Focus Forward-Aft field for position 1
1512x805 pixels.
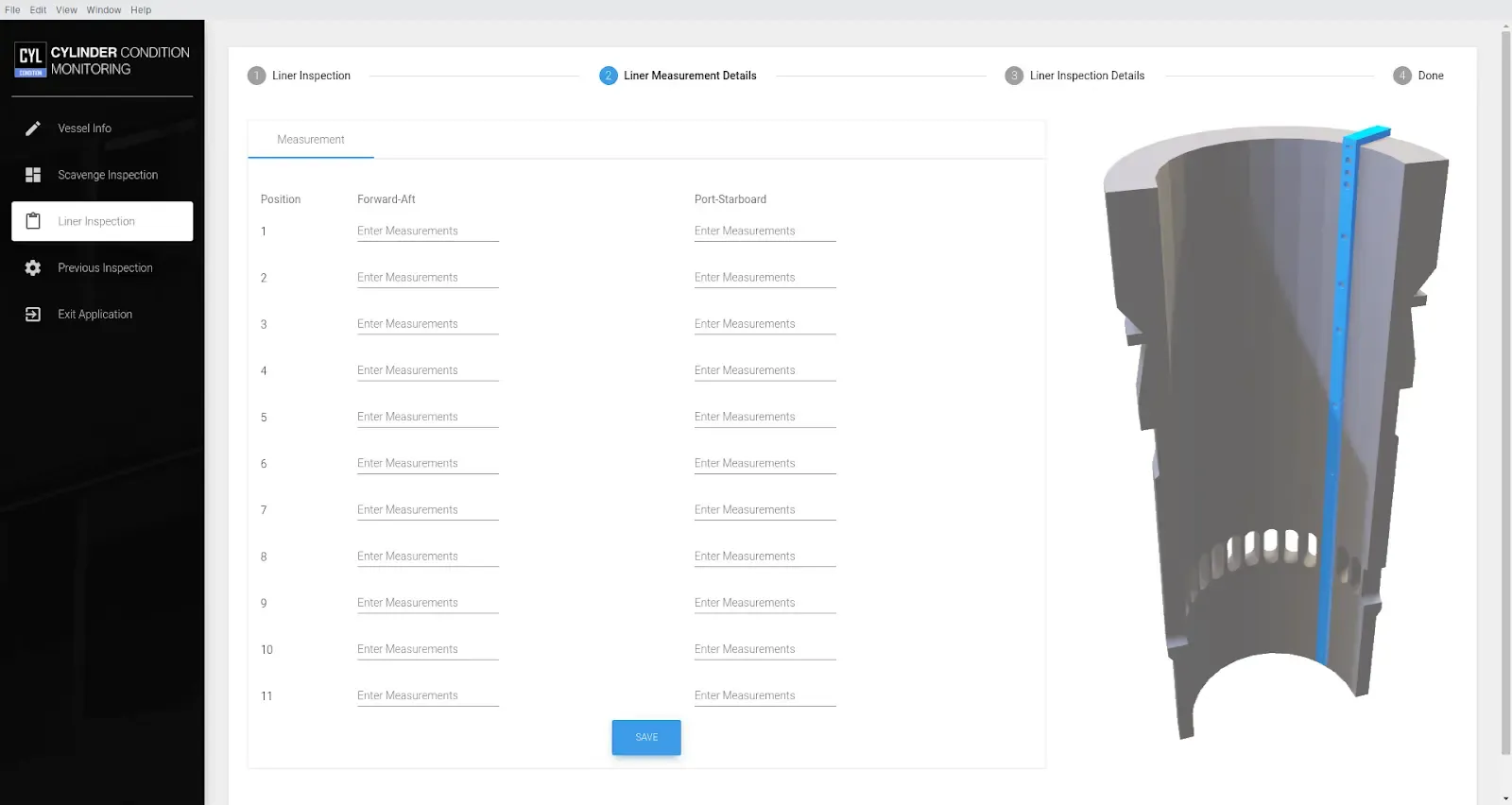pyautogui.click(x=427, y=231)
